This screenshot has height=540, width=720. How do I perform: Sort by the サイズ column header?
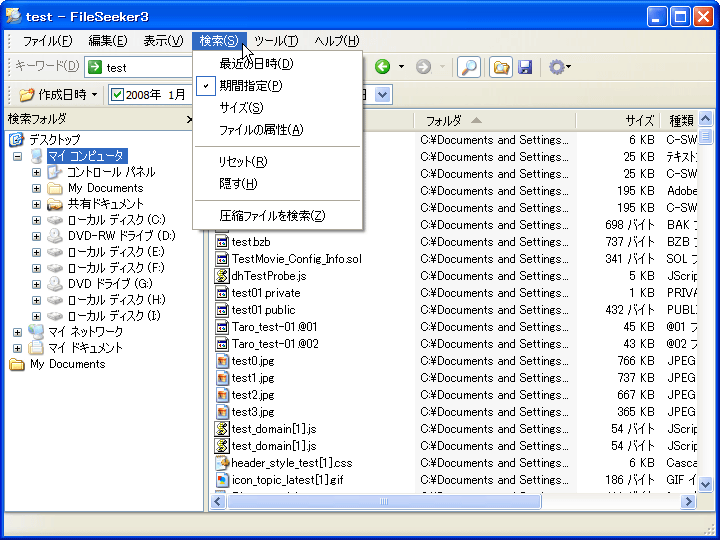pyautogui.click(x=618, y=121)
